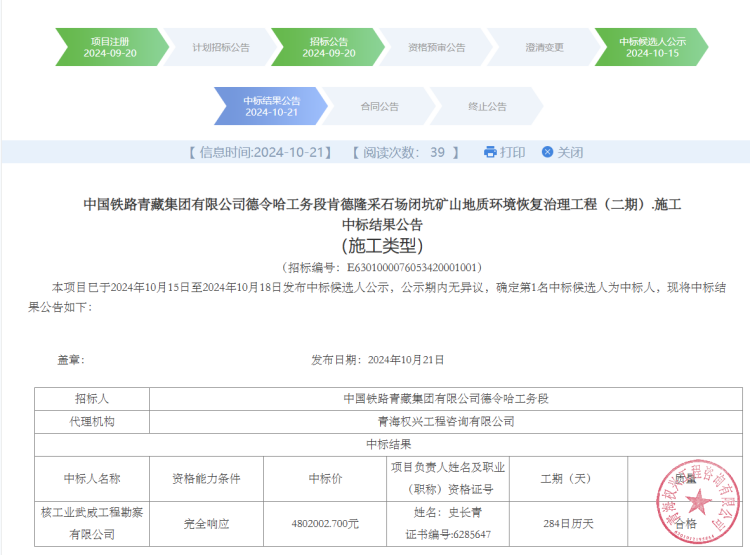
Task: Click the 284日历天 duration cell
Action: 568,523
